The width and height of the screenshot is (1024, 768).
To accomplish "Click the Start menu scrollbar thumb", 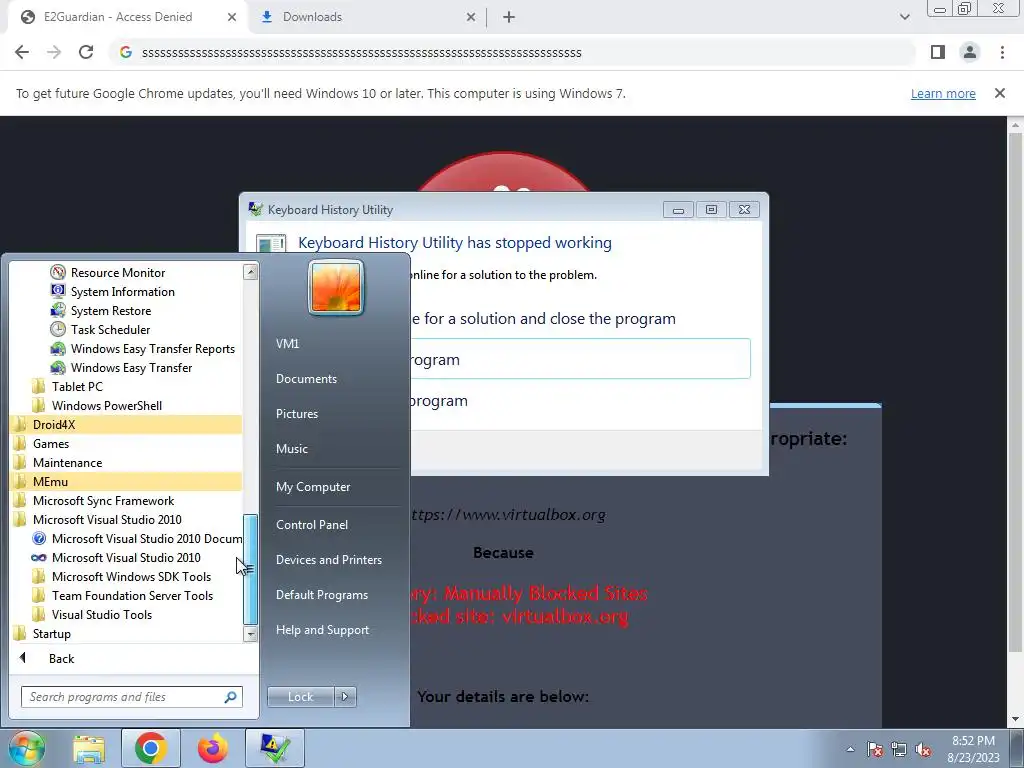I will [250, 569].
